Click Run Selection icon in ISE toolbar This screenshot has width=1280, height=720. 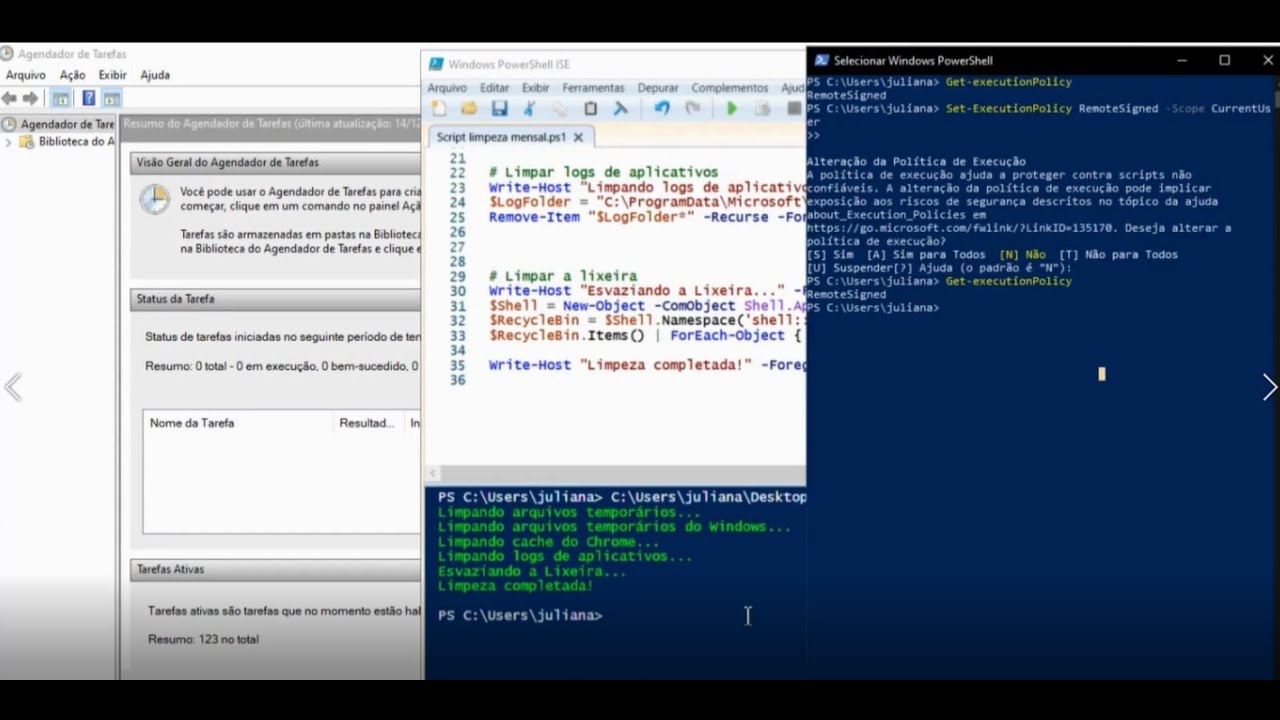click(763, 108)
